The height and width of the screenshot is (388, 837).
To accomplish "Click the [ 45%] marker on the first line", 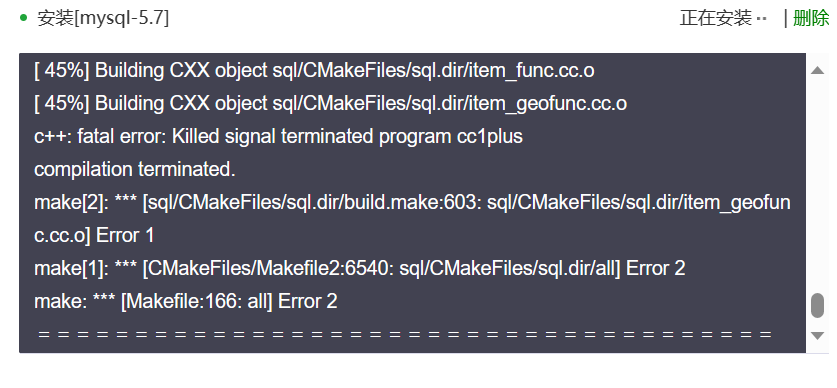I will point(62,70).
